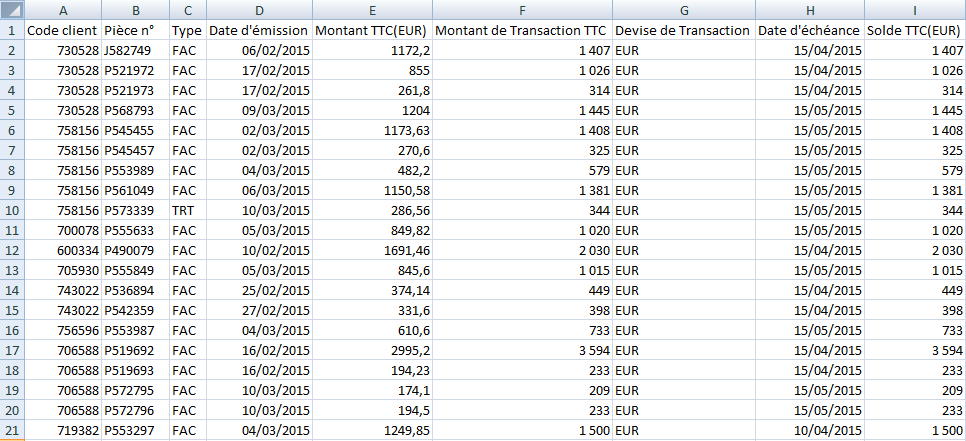
Task: Click the "Solde TTC(EUR)" header cell
Action: click(915, 30)
